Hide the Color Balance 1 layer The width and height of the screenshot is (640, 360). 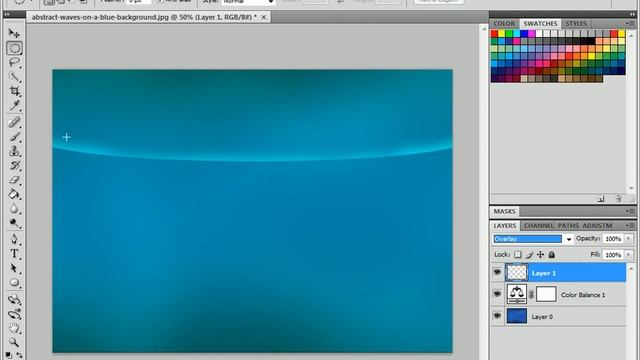coord(497,294)
